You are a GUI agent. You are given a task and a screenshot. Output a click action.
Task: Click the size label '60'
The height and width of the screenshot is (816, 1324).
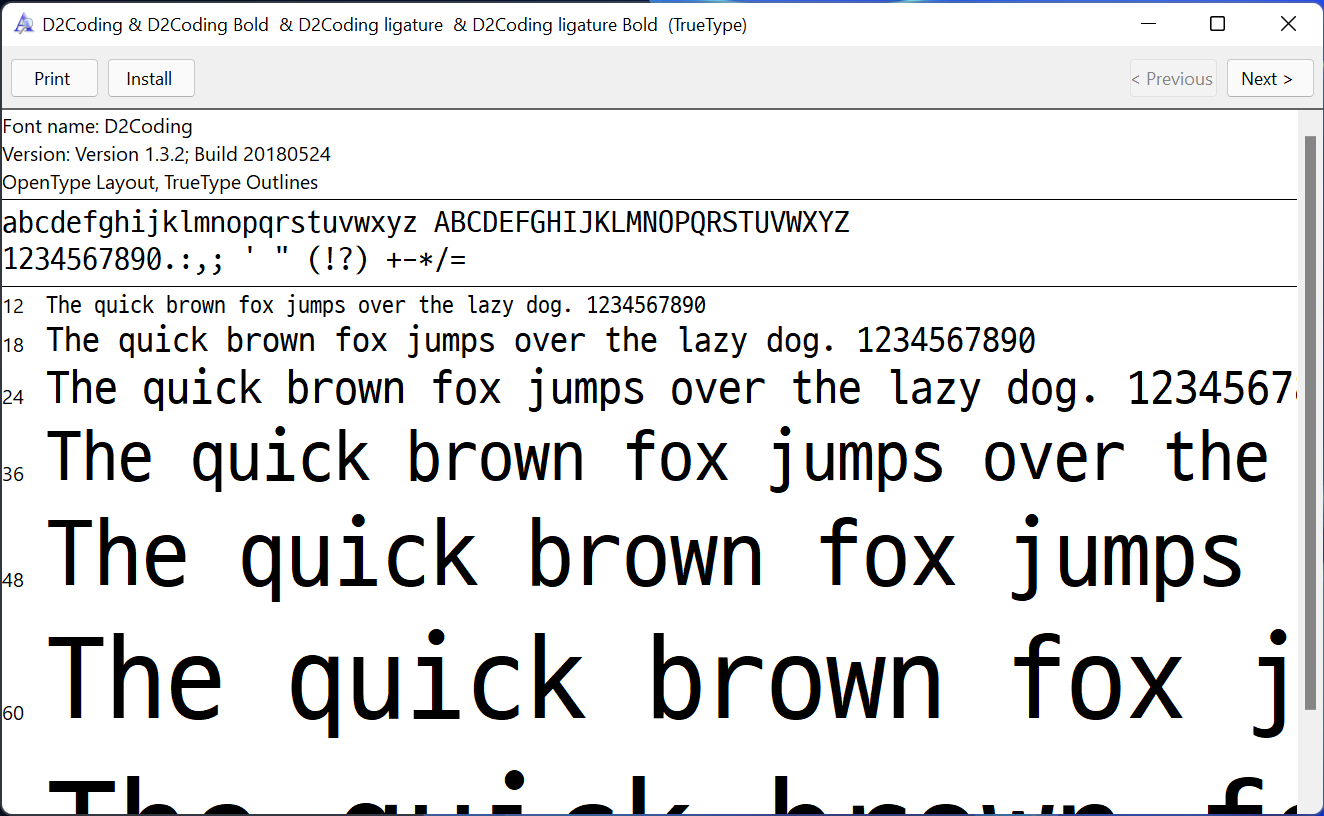[13, 713]
